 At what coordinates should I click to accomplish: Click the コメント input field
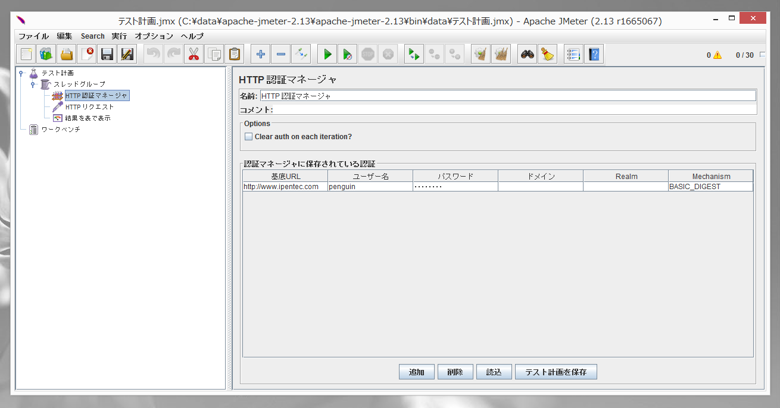515,109
